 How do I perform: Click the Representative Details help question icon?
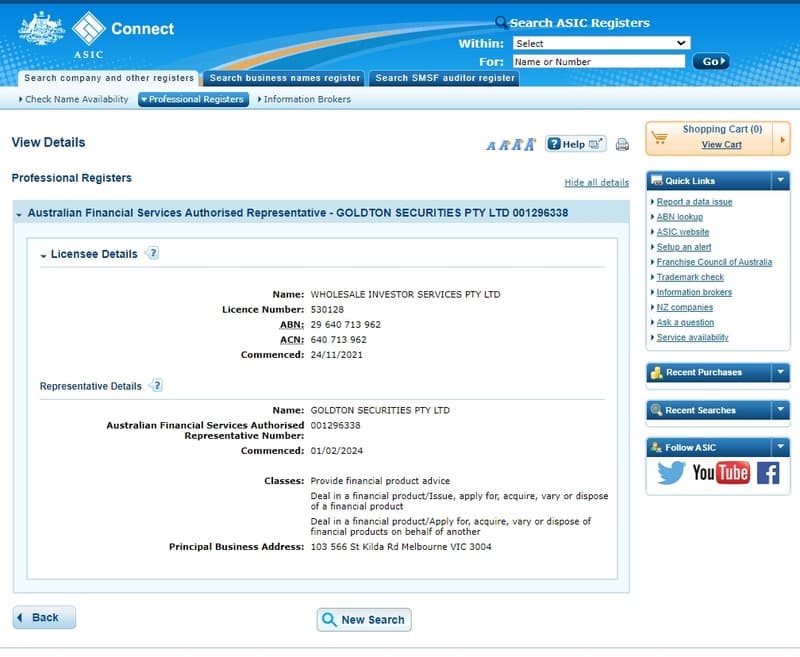point(157,385)
